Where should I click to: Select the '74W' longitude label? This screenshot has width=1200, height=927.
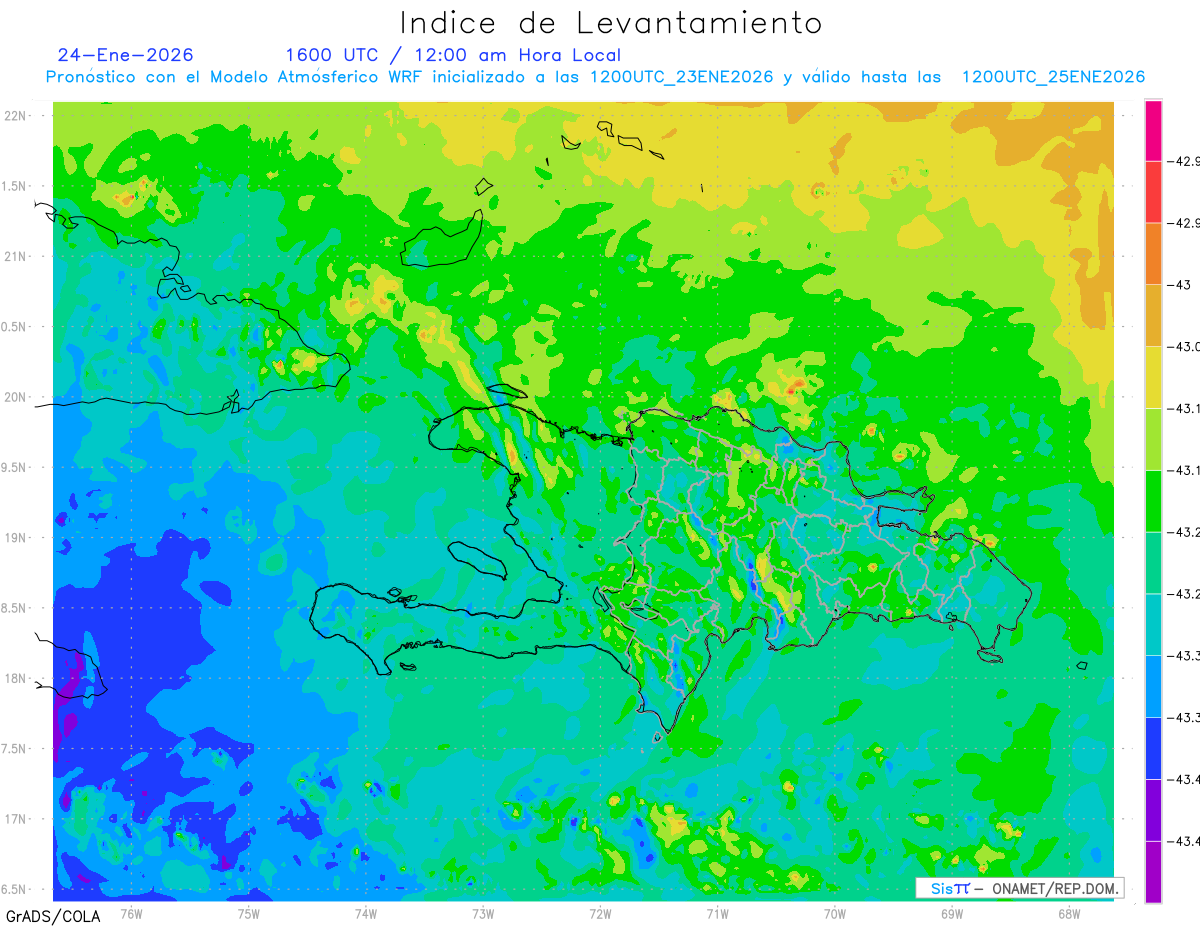coord(365,913)
